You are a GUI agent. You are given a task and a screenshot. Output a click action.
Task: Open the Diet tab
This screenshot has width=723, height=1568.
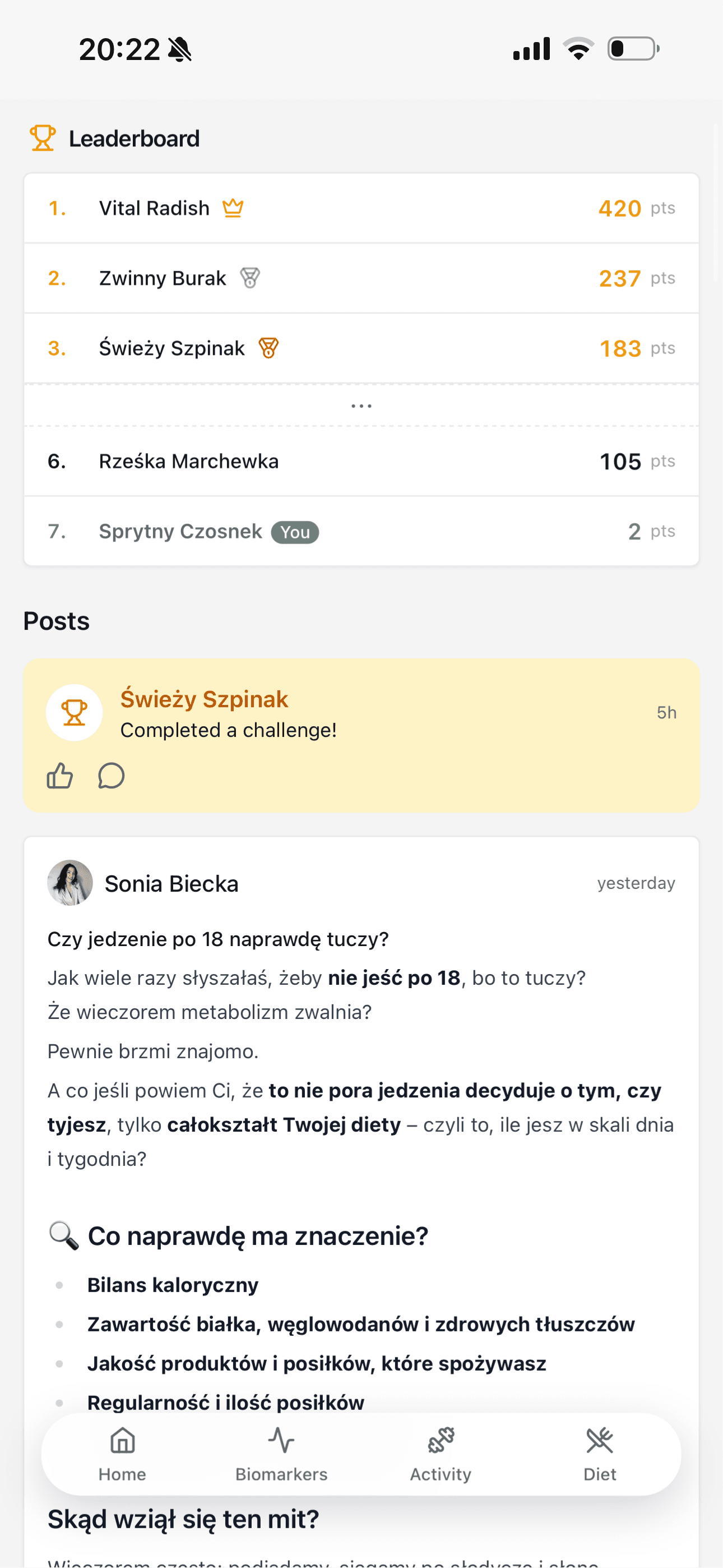point(600,1454)
